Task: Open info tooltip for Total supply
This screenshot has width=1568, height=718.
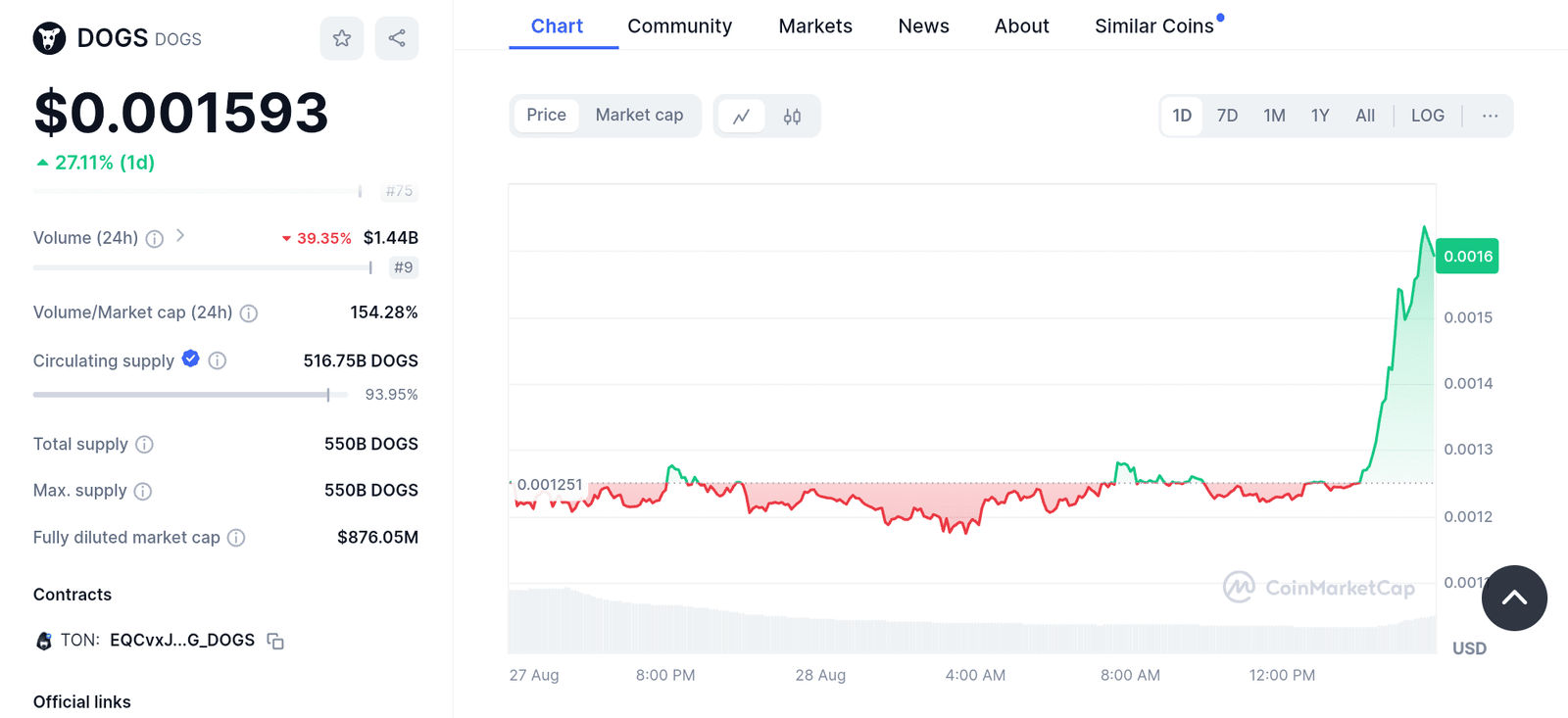Action: 144,445
